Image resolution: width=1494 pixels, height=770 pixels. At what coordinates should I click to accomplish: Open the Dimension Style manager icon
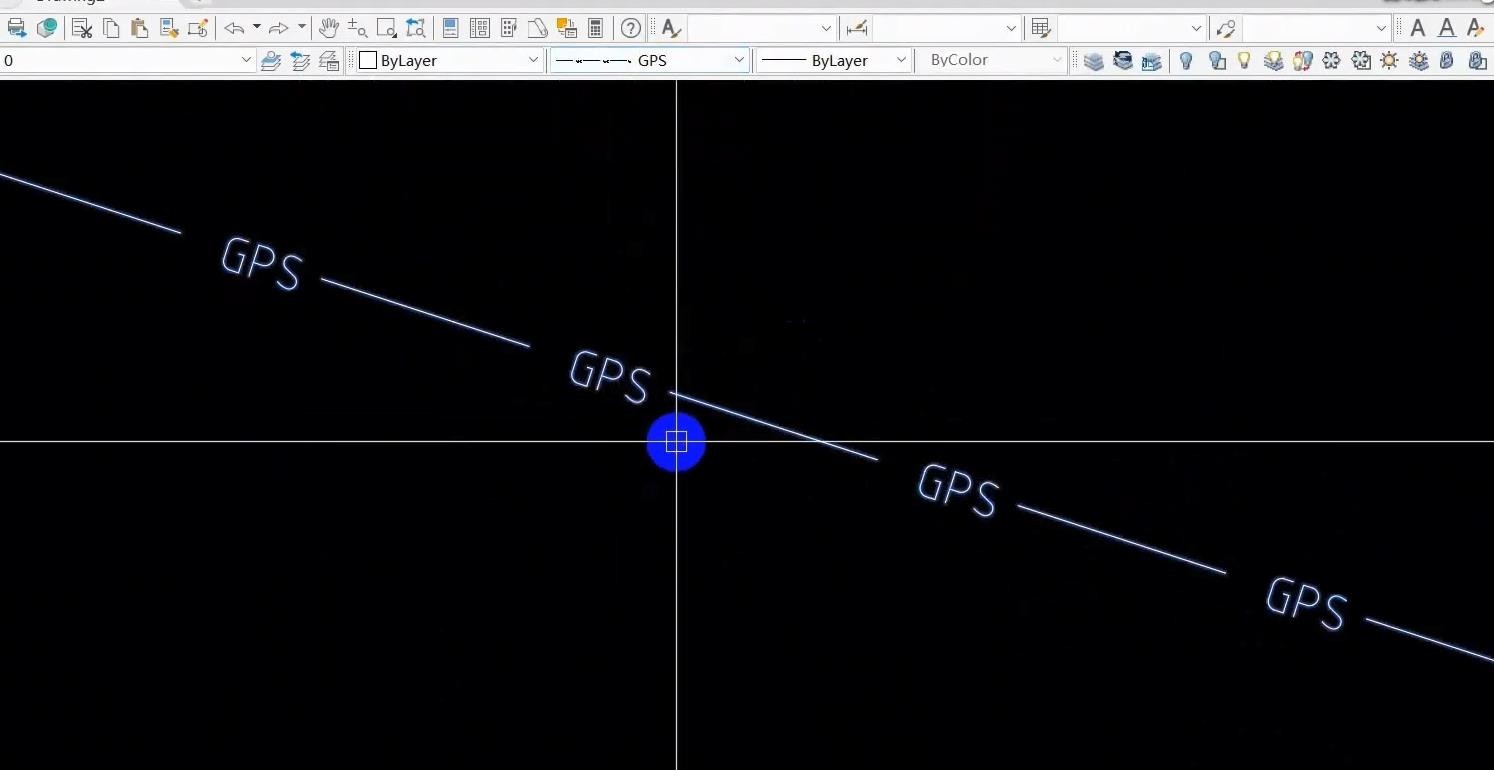click(x=856, y=28)
